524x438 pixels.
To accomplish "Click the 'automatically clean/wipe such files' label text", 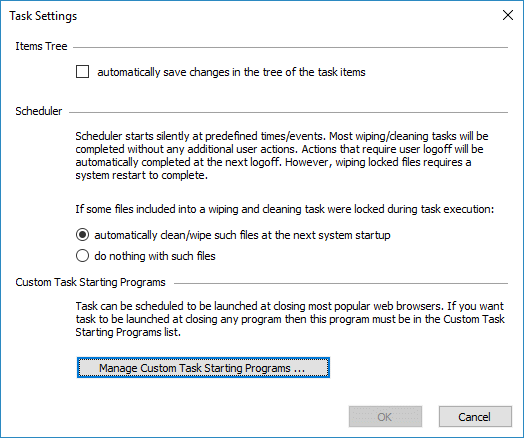I will [242, 235].
